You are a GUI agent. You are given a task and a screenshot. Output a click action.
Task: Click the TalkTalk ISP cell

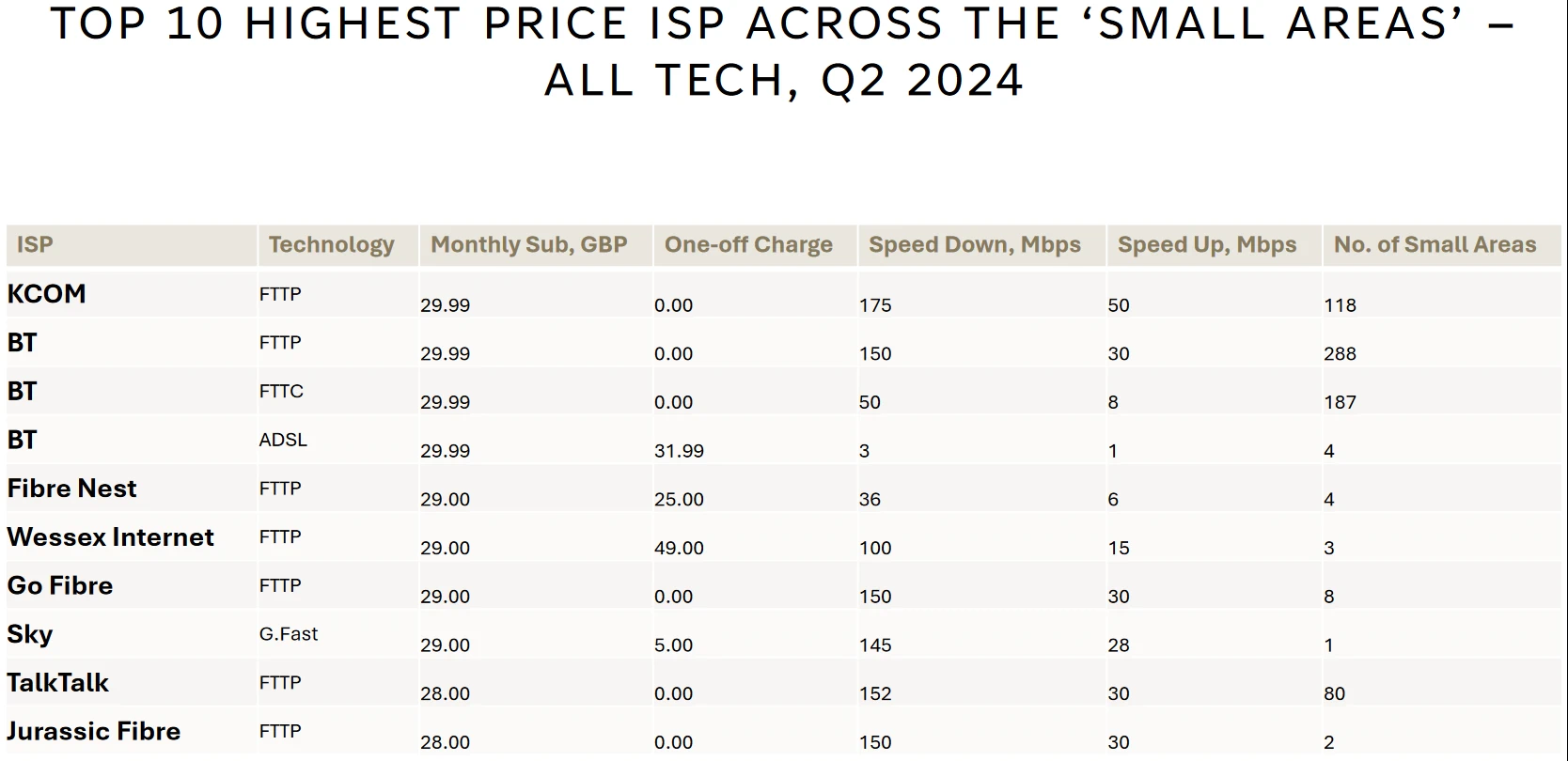(x=58, y=683)
